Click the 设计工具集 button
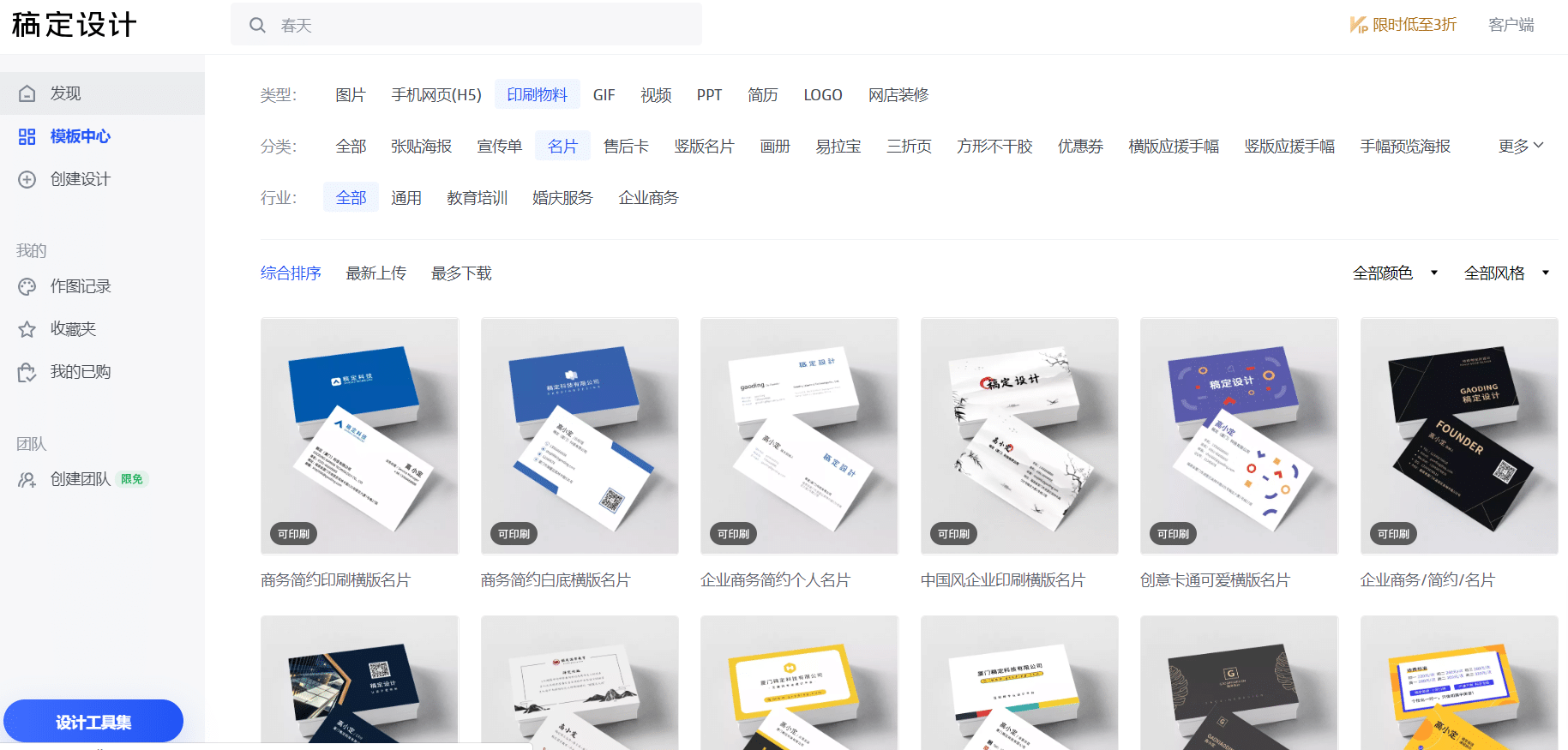The height and width of the screenshot is (750, 1568). pos(93,722)
